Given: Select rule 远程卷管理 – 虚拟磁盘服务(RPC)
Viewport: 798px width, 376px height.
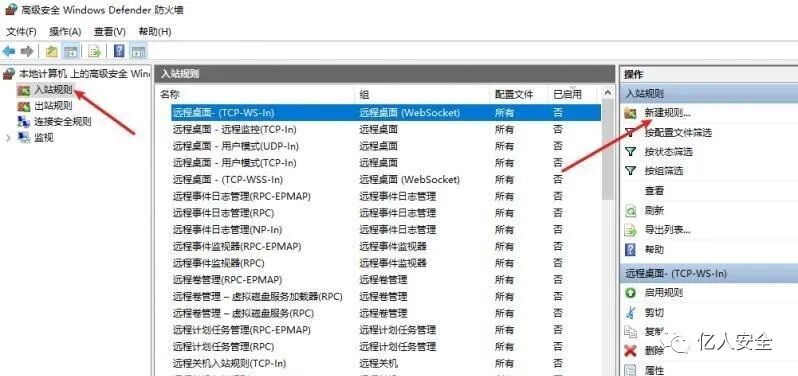Looking at the screenshot, I should [386, 313].
